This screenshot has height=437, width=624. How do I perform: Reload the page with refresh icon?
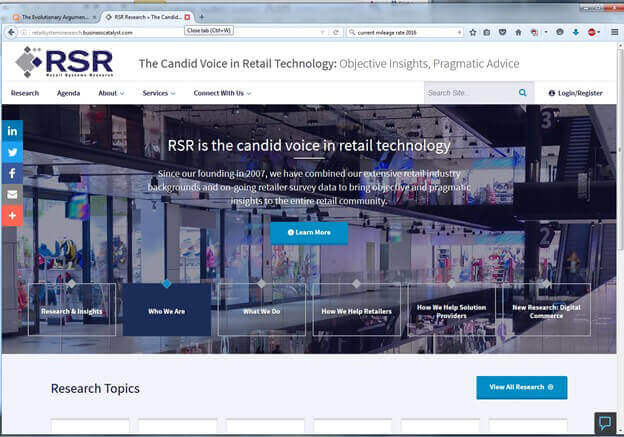pos(336,32)
